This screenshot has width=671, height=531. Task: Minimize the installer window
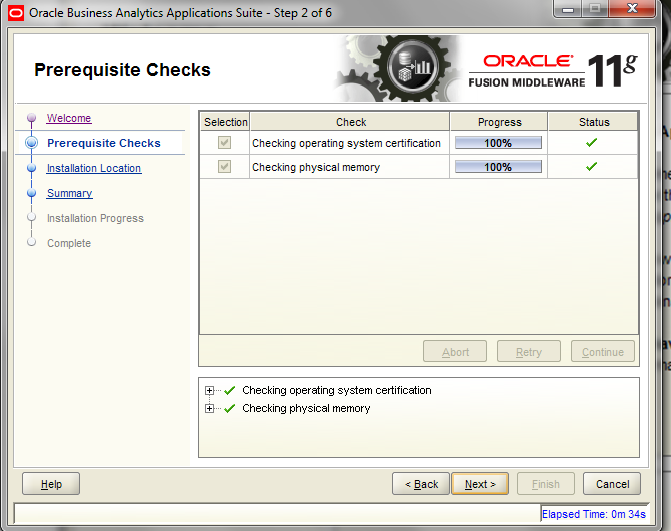[567, 9]
